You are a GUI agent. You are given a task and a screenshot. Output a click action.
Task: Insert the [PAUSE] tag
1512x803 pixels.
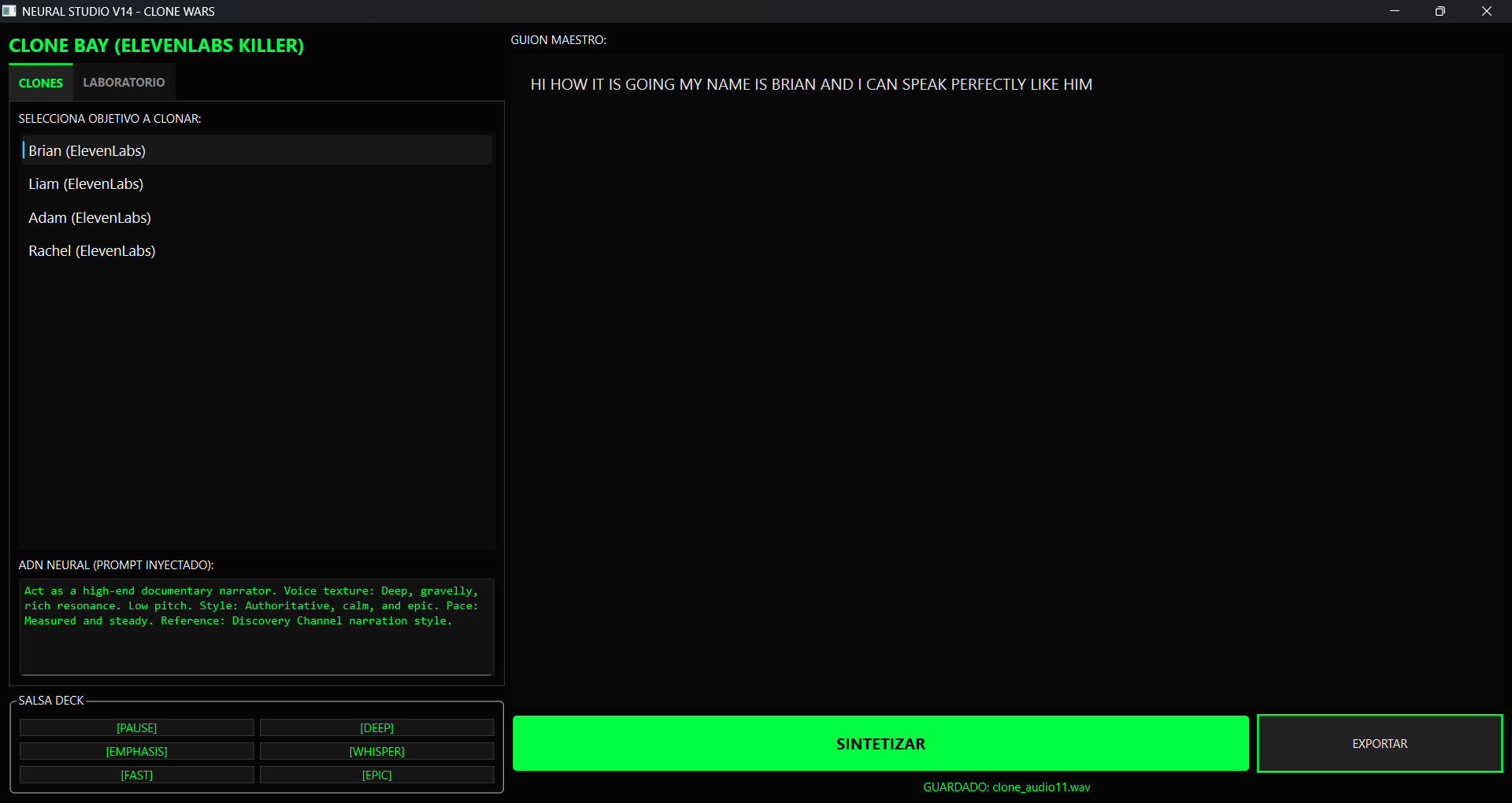point(137,728)
